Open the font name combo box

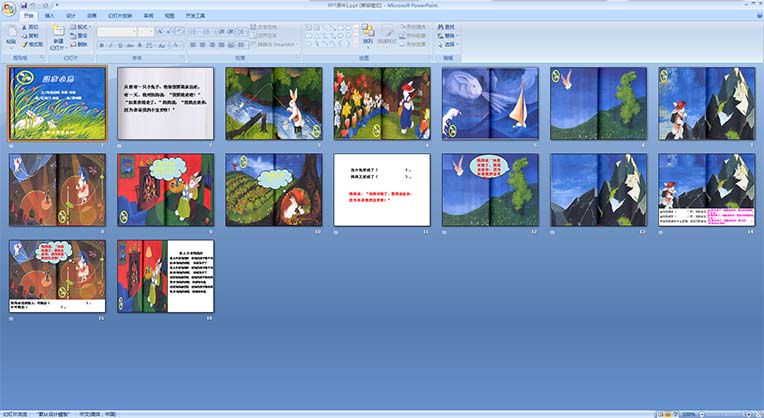pyautogui.click(x=117, y=32)
